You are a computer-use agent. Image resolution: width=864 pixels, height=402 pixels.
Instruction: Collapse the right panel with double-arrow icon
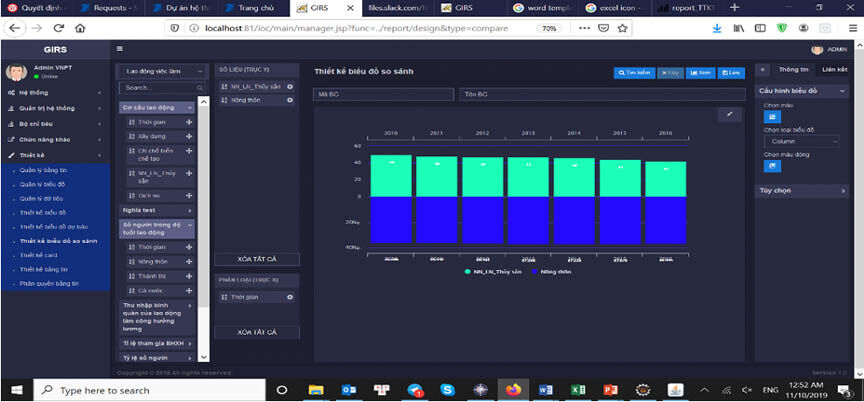pos(763,70)
